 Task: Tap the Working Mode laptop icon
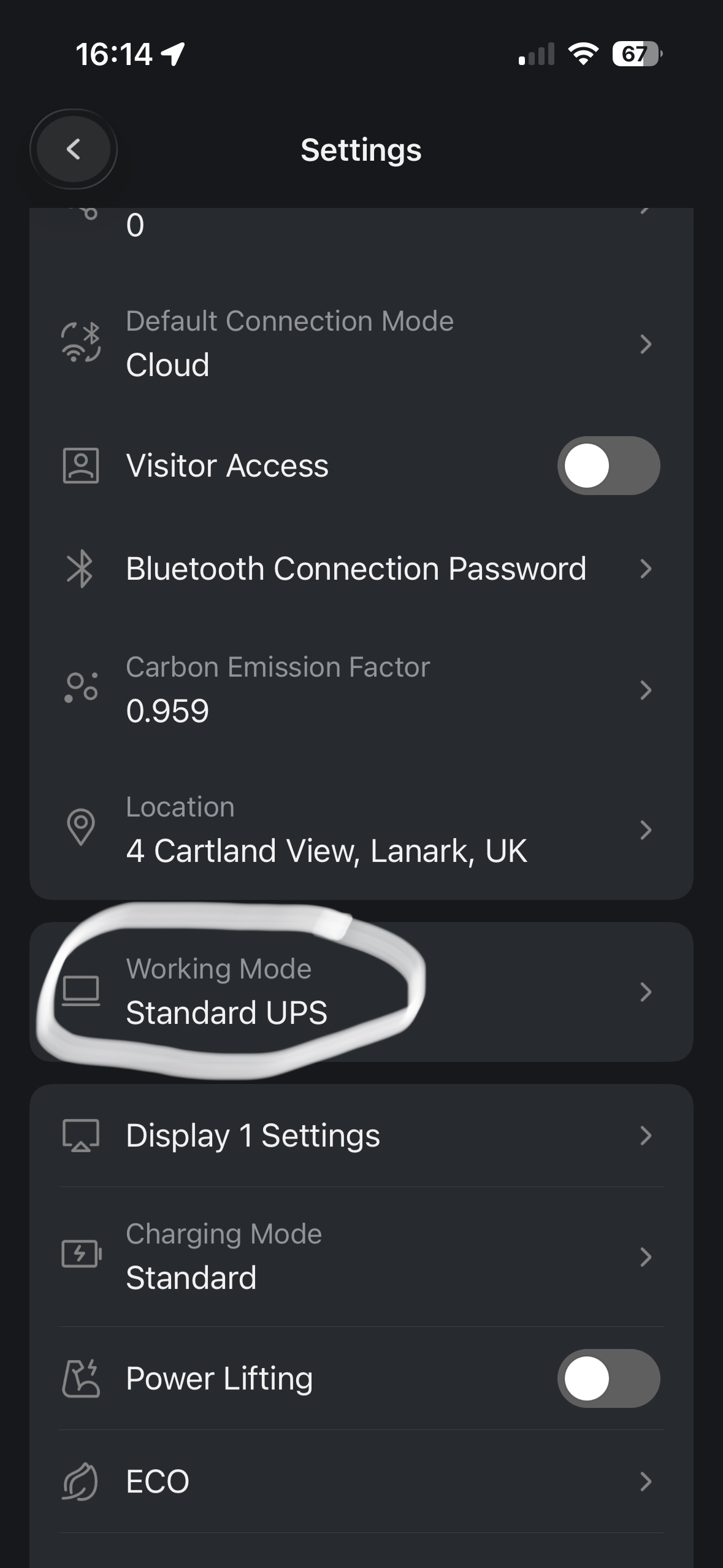(81, 991)
